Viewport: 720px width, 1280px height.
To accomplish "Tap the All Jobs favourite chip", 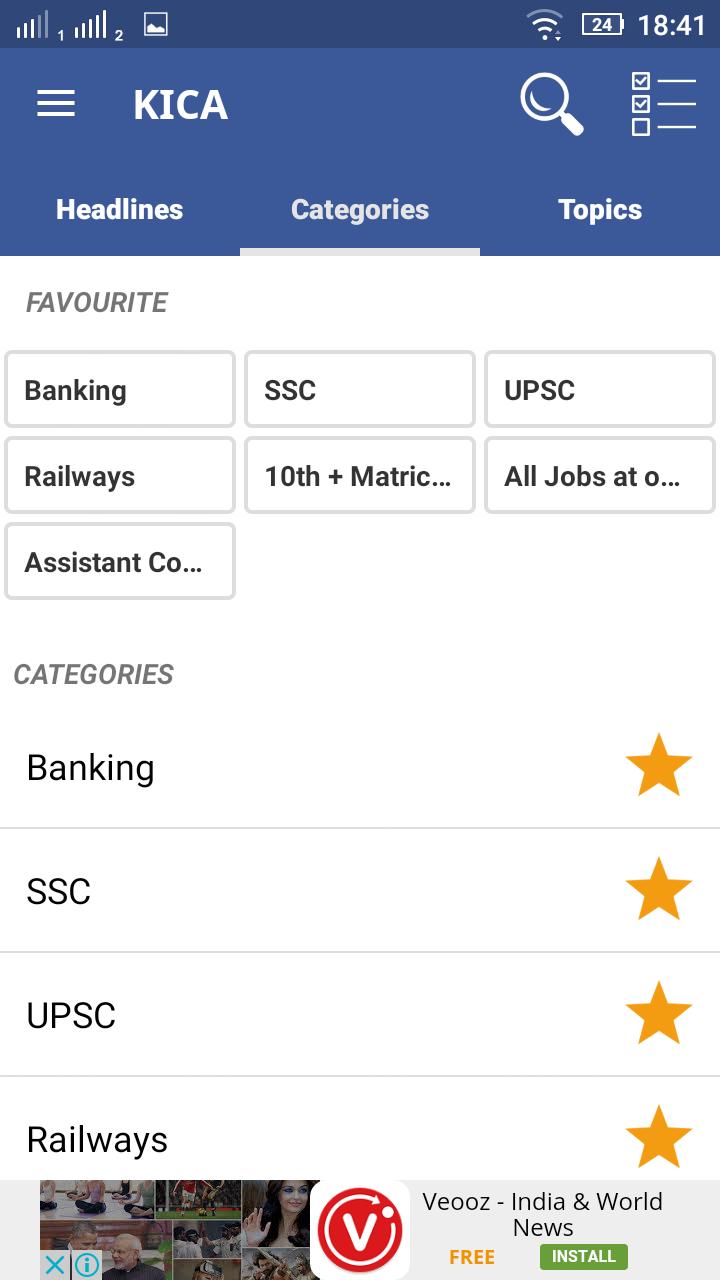I will (x=600, y=476).
